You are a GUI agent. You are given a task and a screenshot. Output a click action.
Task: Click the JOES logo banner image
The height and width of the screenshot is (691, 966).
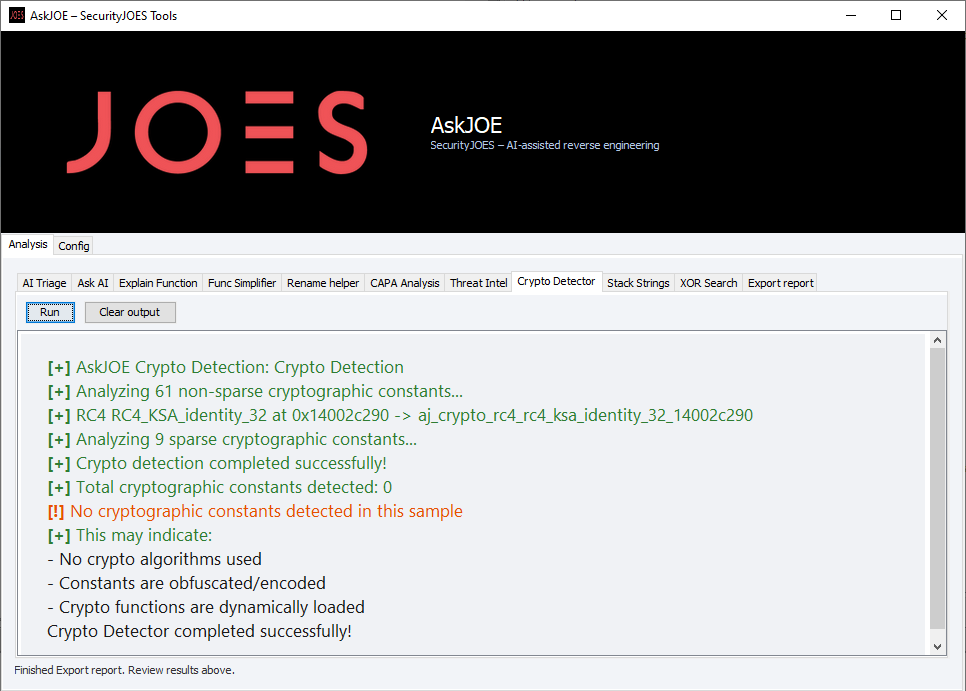pos(217,132)
